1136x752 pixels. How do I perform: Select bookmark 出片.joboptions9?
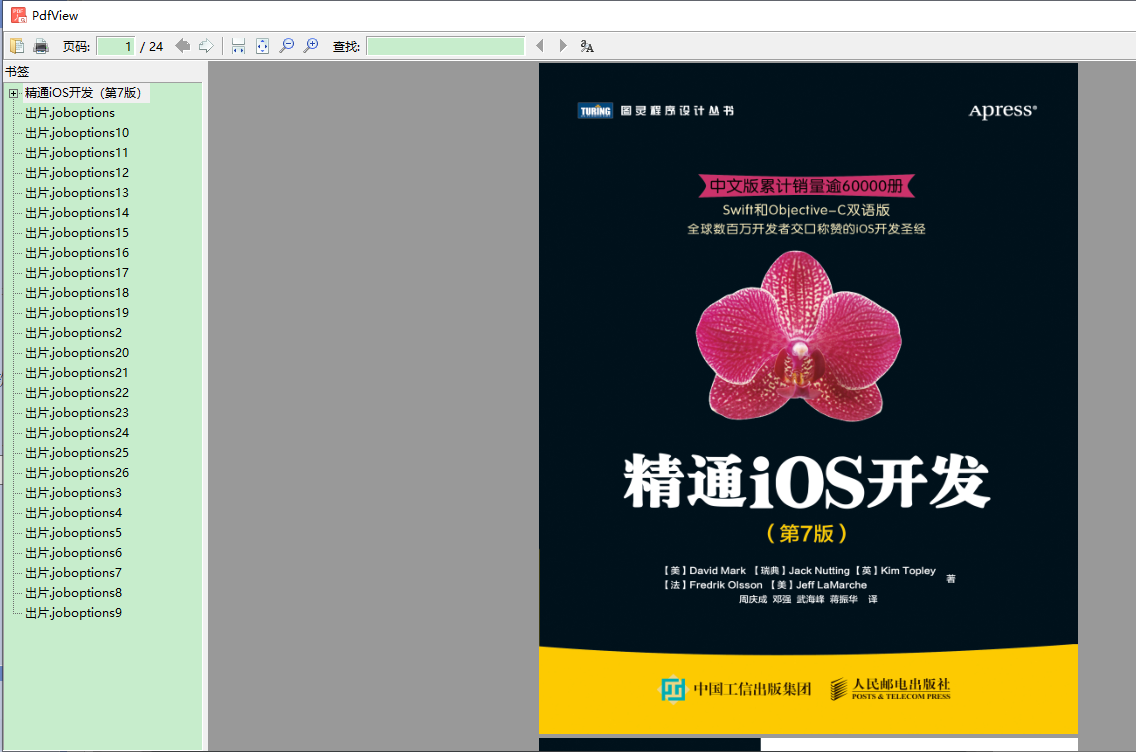tap(73, 613)
